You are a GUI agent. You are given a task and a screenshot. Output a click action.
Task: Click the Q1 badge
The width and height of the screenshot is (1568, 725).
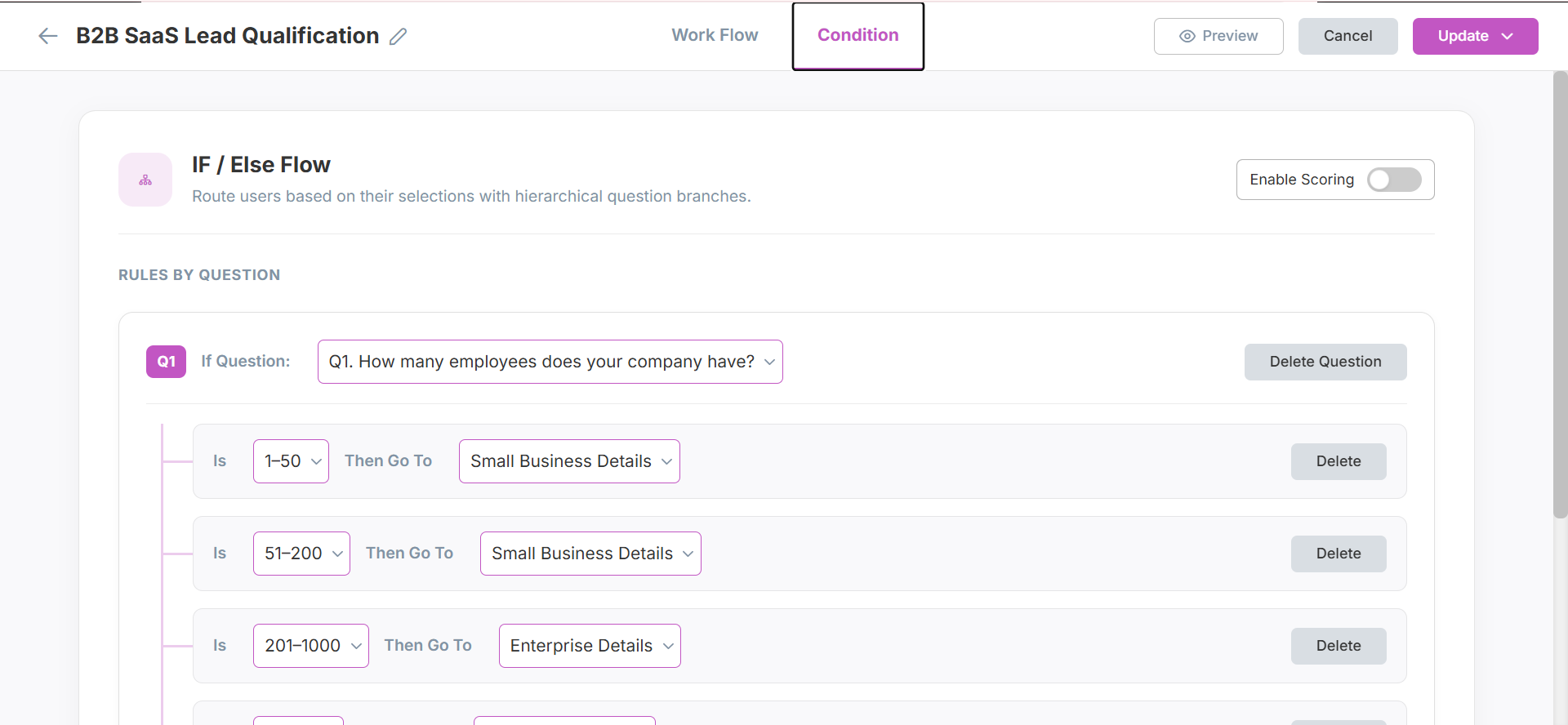(166, 362)
